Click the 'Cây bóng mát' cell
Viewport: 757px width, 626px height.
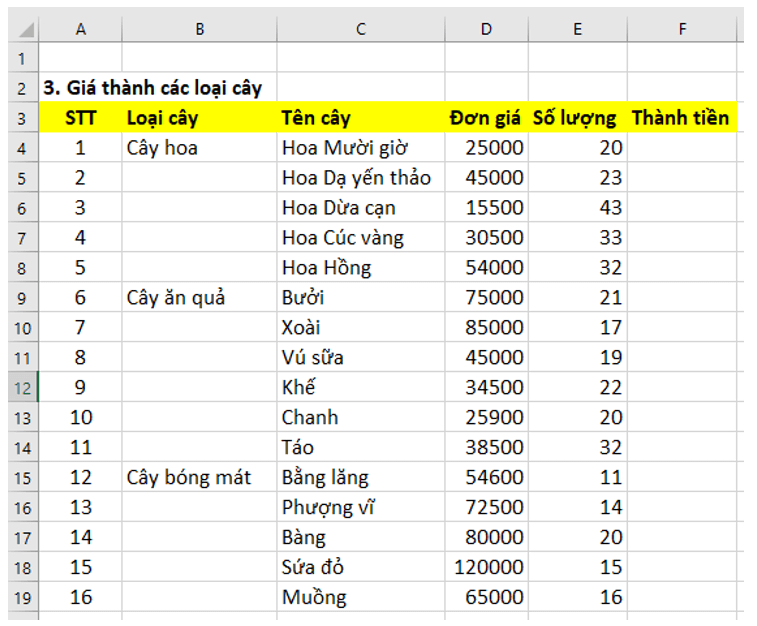point(189,477)
